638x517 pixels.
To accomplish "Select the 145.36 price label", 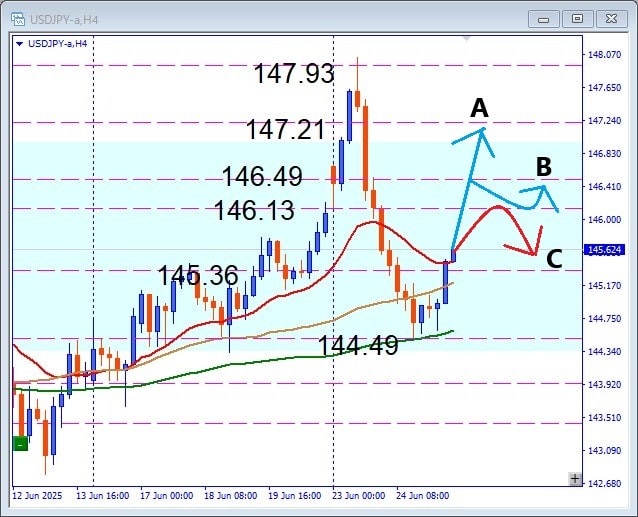I will coord(198,275).
